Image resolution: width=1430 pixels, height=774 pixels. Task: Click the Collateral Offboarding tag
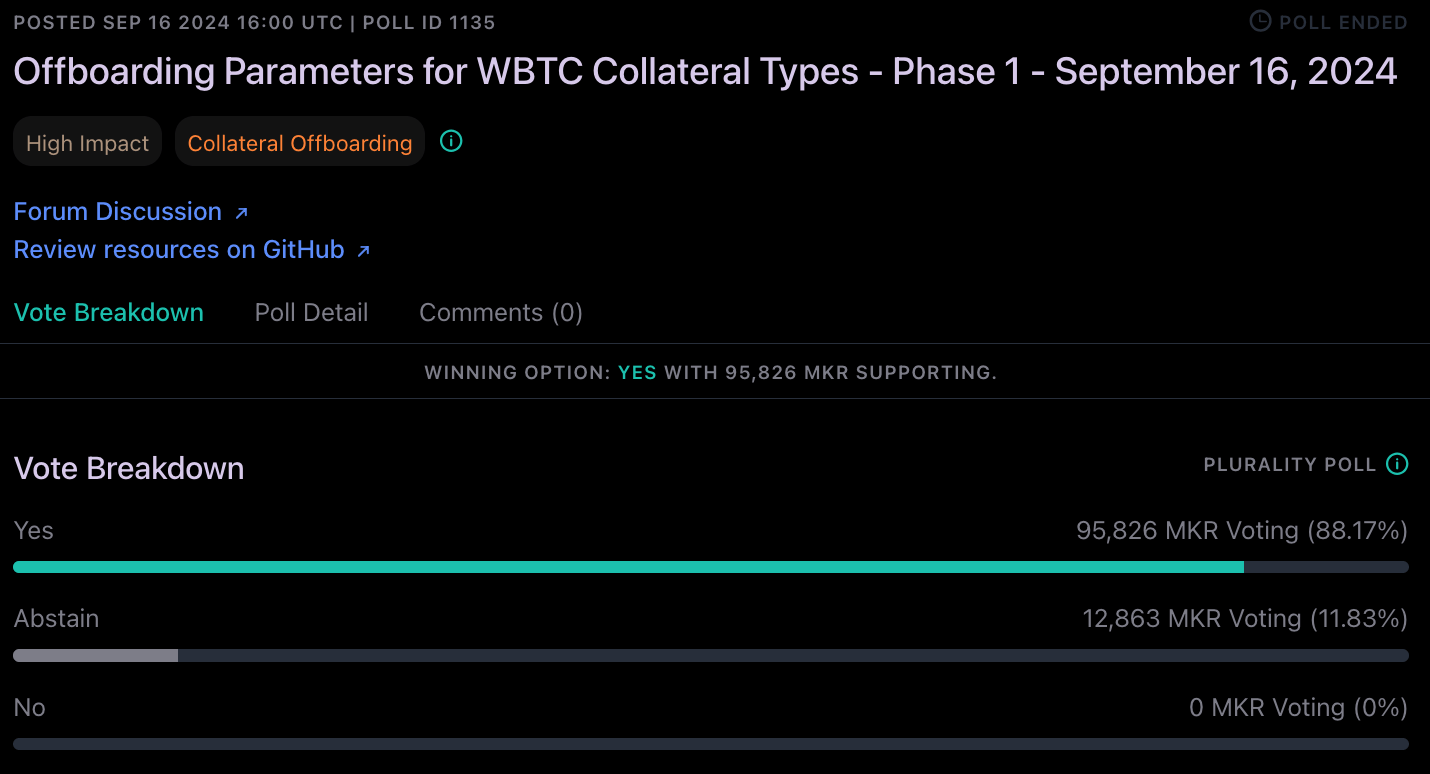300,143
